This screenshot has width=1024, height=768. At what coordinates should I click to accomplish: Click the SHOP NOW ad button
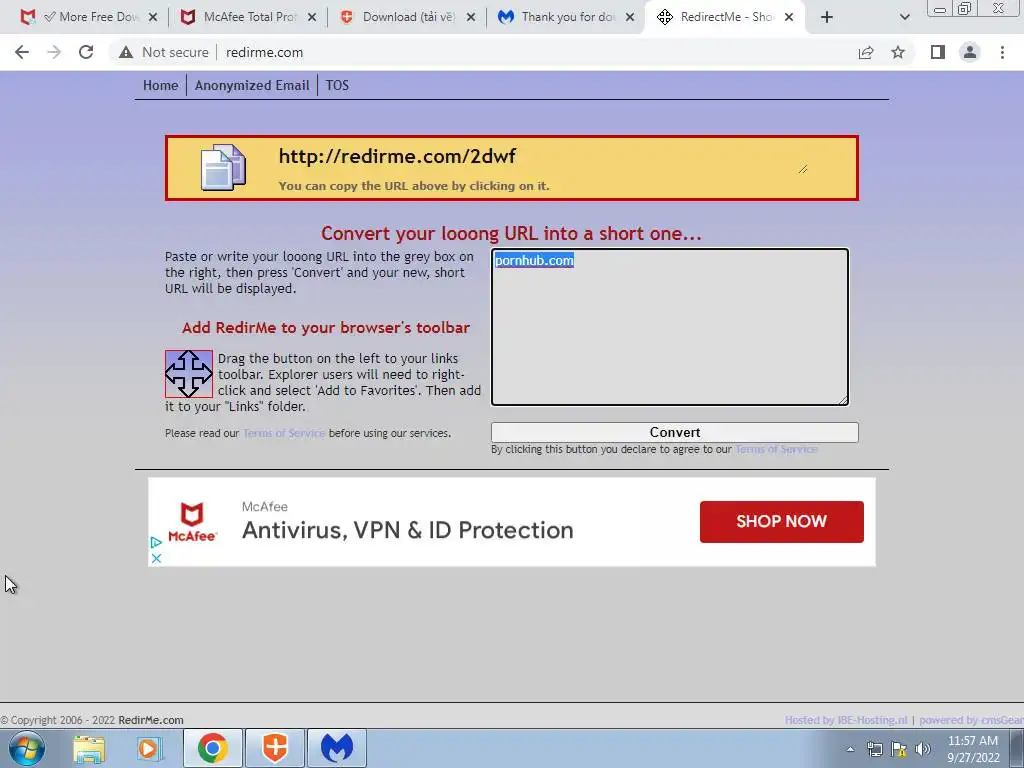coord(782,521)
